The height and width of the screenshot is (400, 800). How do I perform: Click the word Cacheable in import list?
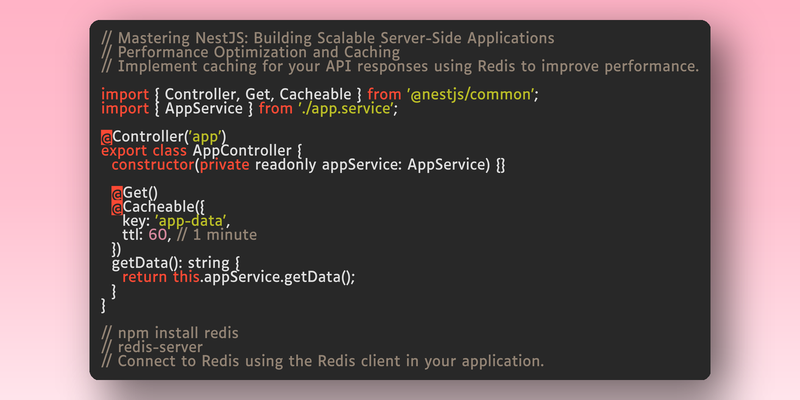(x=315, y=95)
